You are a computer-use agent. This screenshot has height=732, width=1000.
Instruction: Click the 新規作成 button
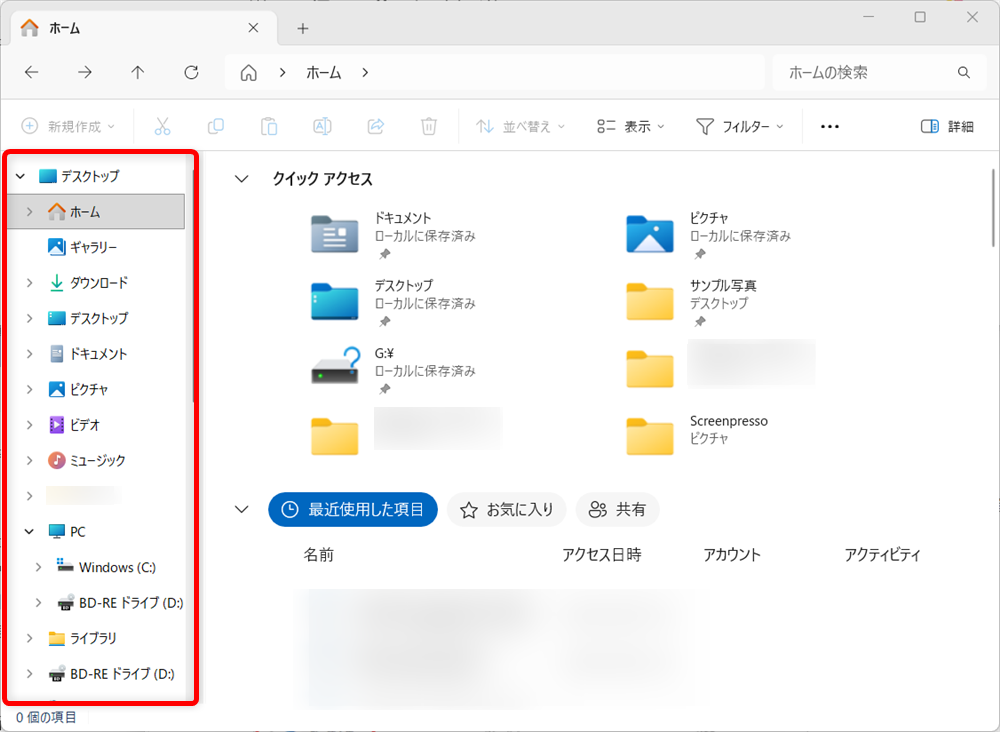point(68,126)
